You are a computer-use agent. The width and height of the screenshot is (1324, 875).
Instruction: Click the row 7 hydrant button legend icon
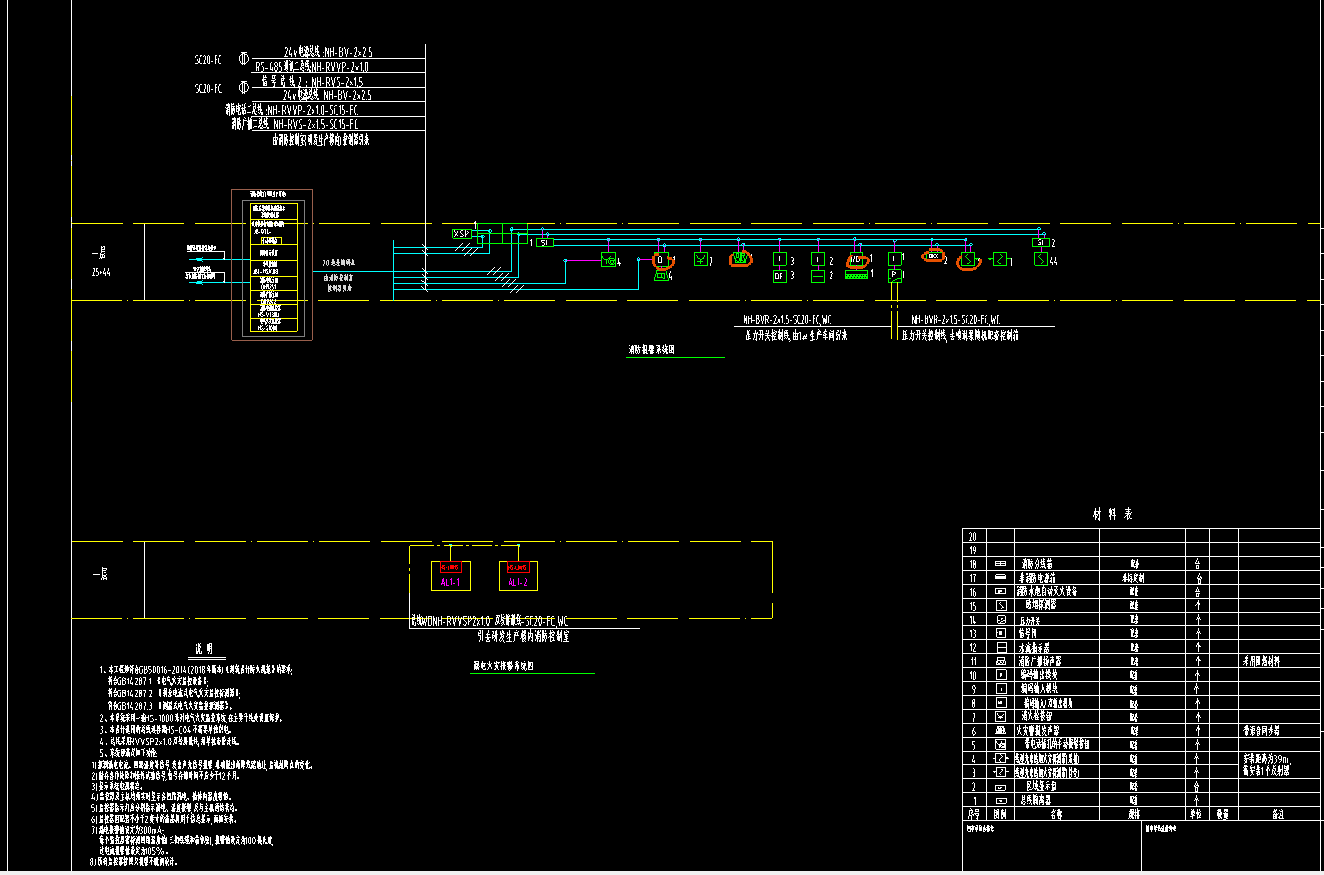pyautogui.click(x=1001, y=716)
